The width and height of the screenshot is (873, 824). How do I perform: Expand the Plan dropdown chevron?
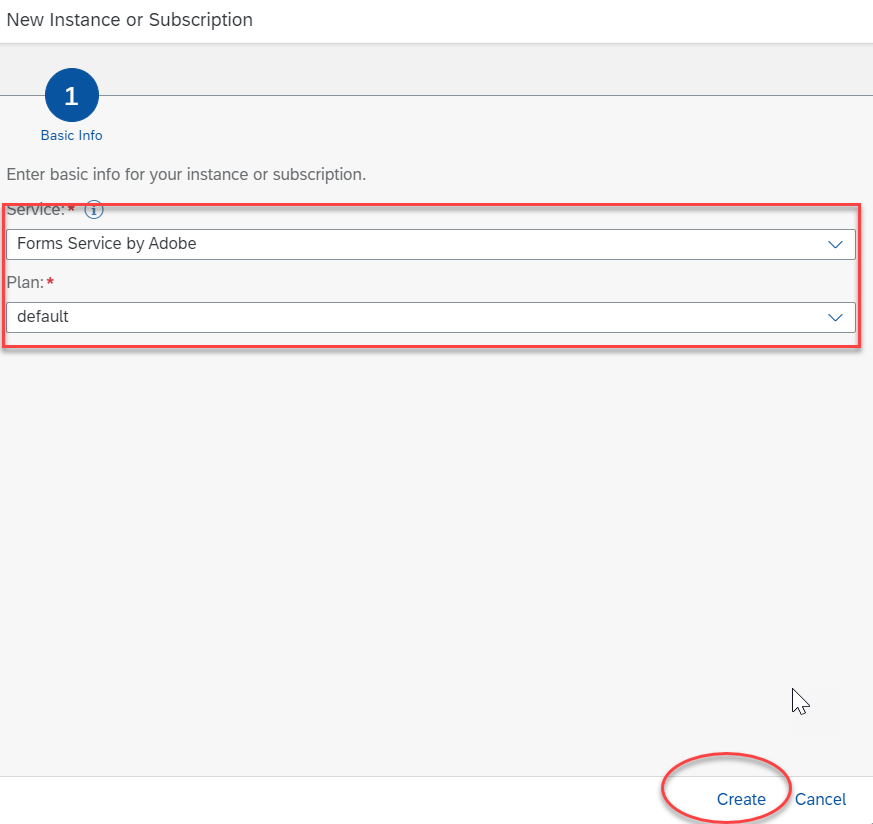(x=835, y=317)
